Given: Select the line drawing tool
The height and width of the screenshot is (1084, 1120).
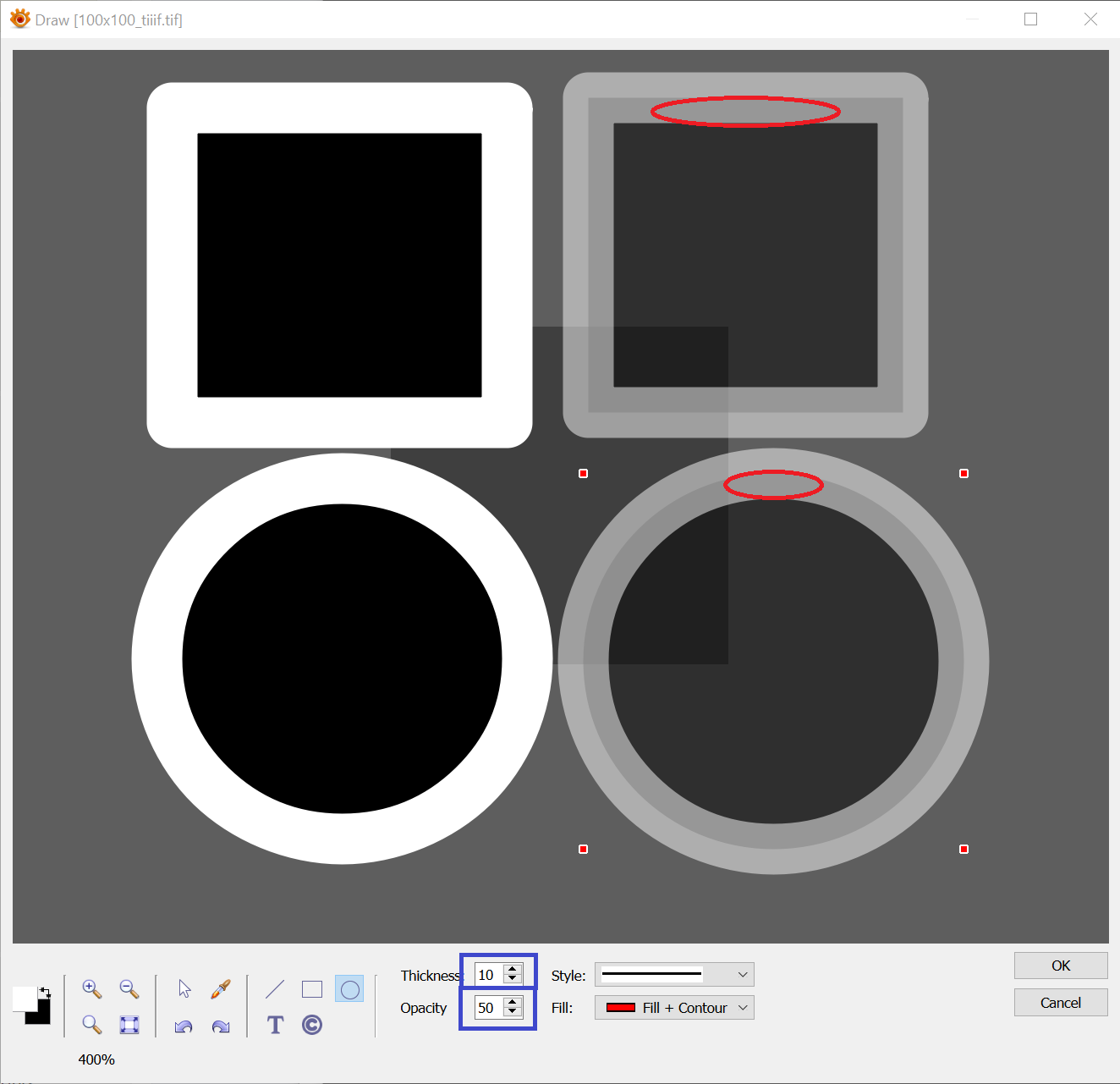Looking at the screenshot, I should pos(275,988).
